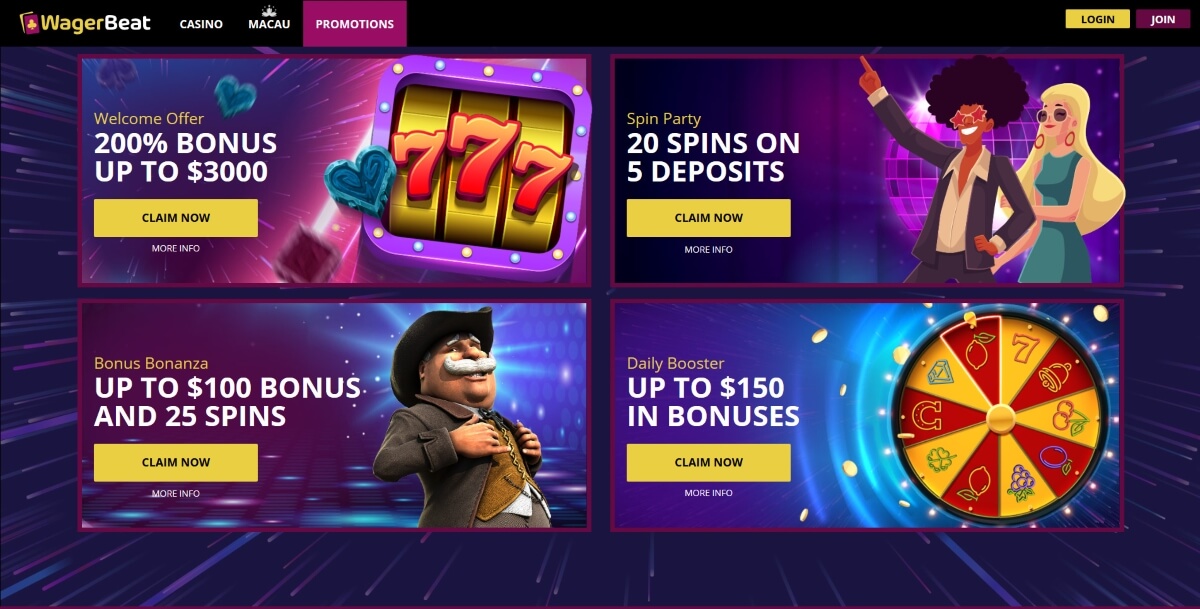The width and height of the screenshot is (1200, 609).
Task: Select the Promotions tab
Action: click(355, 23)
